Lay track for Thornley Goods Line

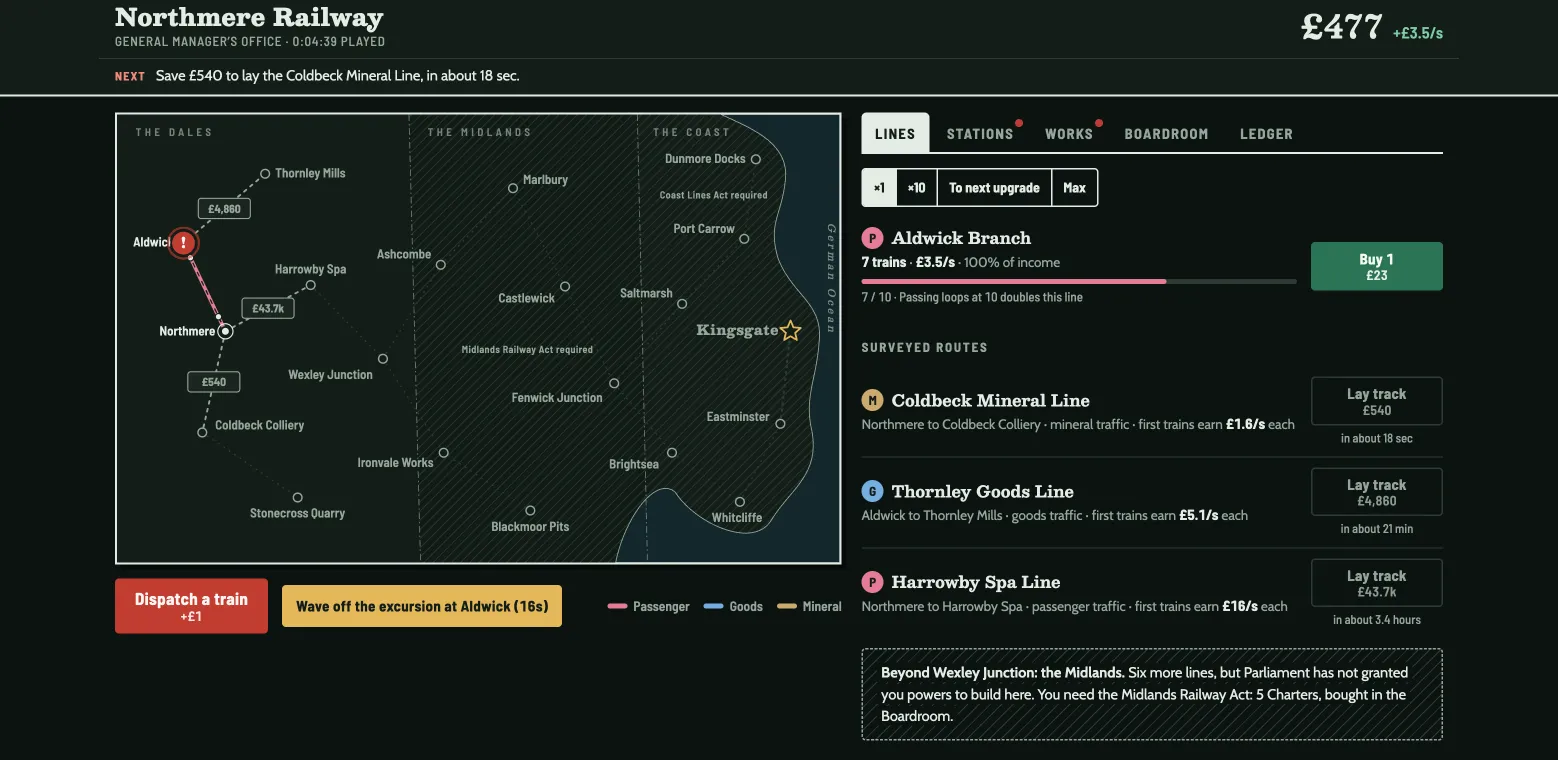point(1376,492)
